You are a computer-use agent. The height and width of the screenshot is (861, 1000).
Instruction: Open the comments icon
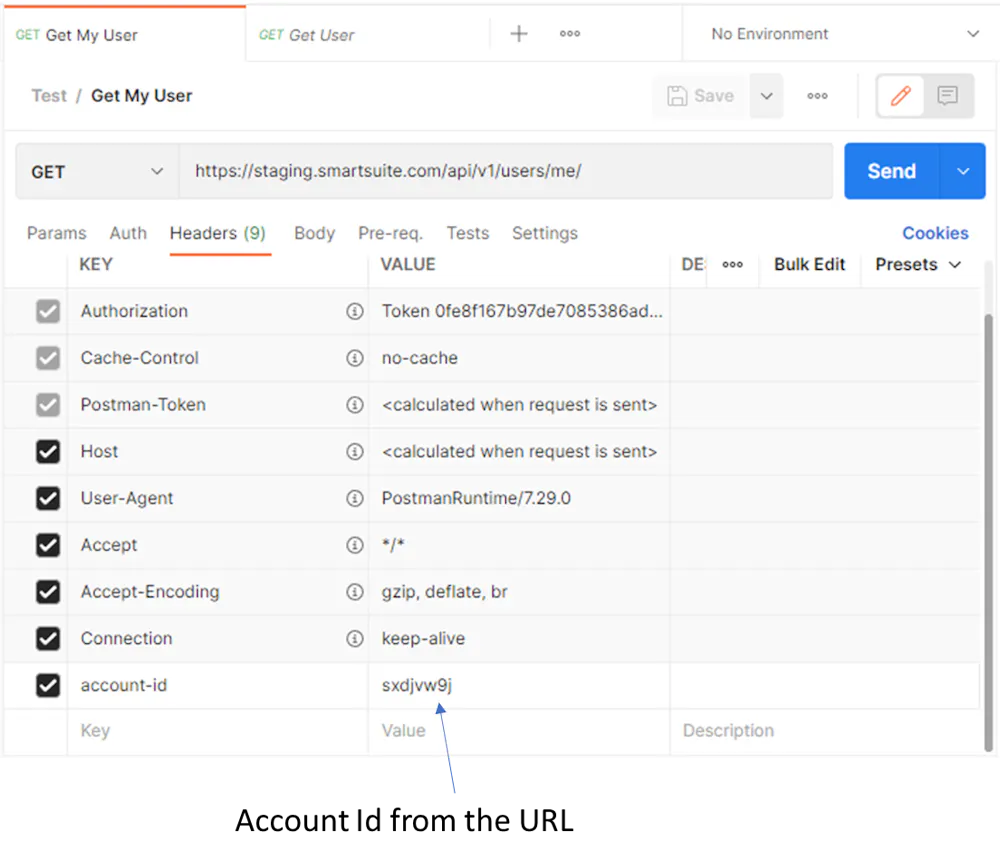pos(948,96)
